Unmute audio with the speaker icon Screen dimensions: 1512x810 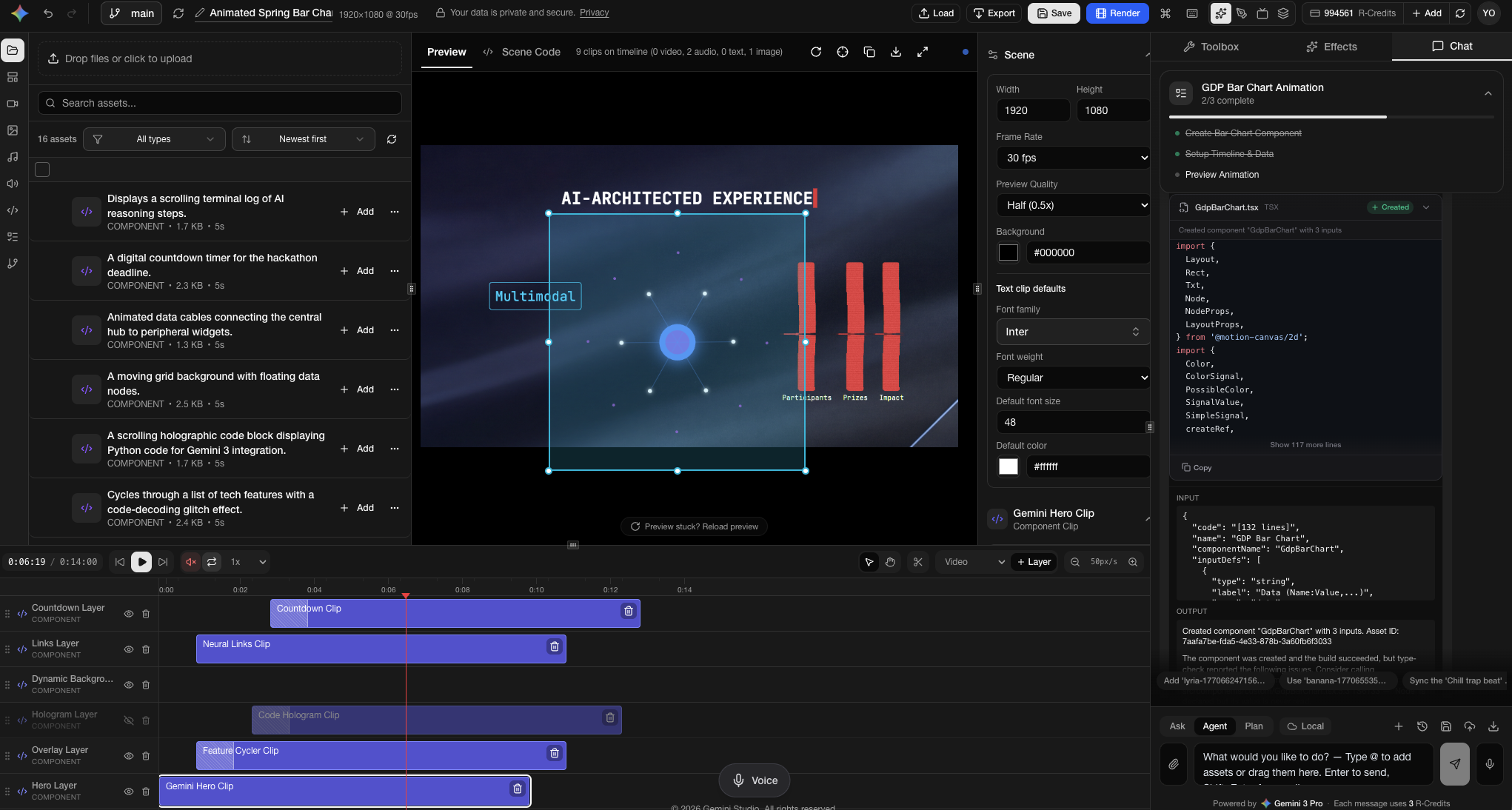coord(190,562)
